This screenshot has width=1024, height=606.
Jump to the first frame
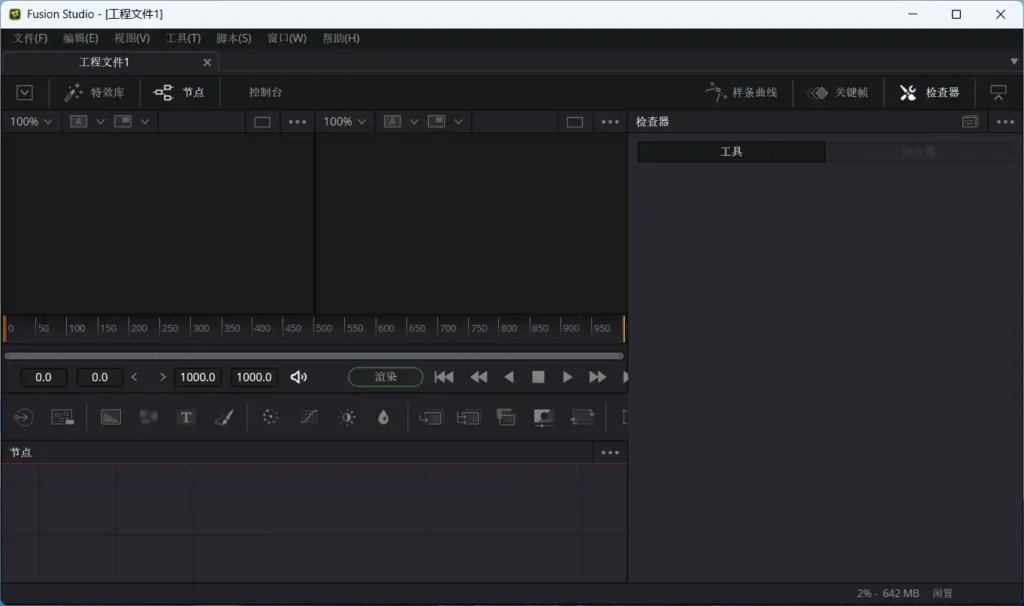tap(444, 377)
